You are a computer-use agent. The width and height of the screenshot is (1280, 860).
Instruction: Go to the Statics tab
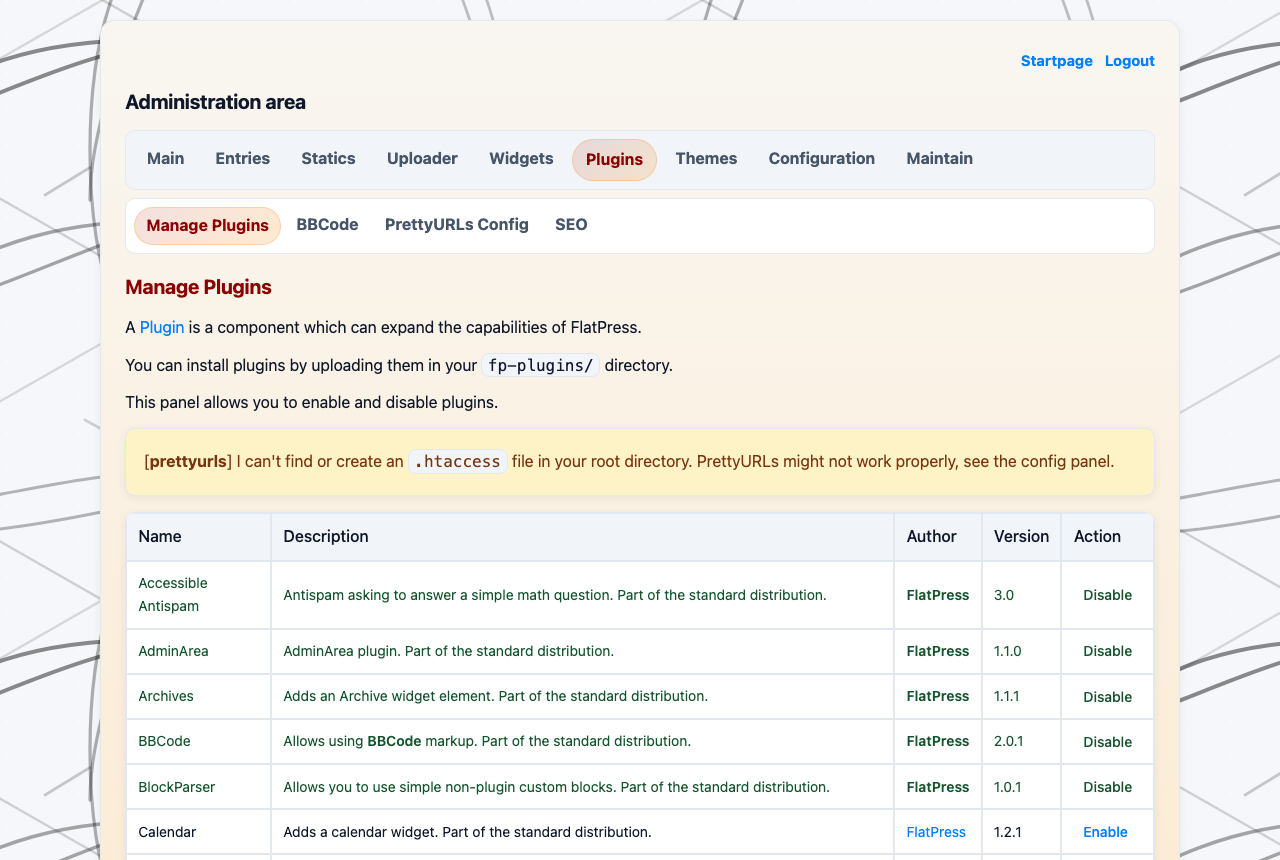point(329,159)
